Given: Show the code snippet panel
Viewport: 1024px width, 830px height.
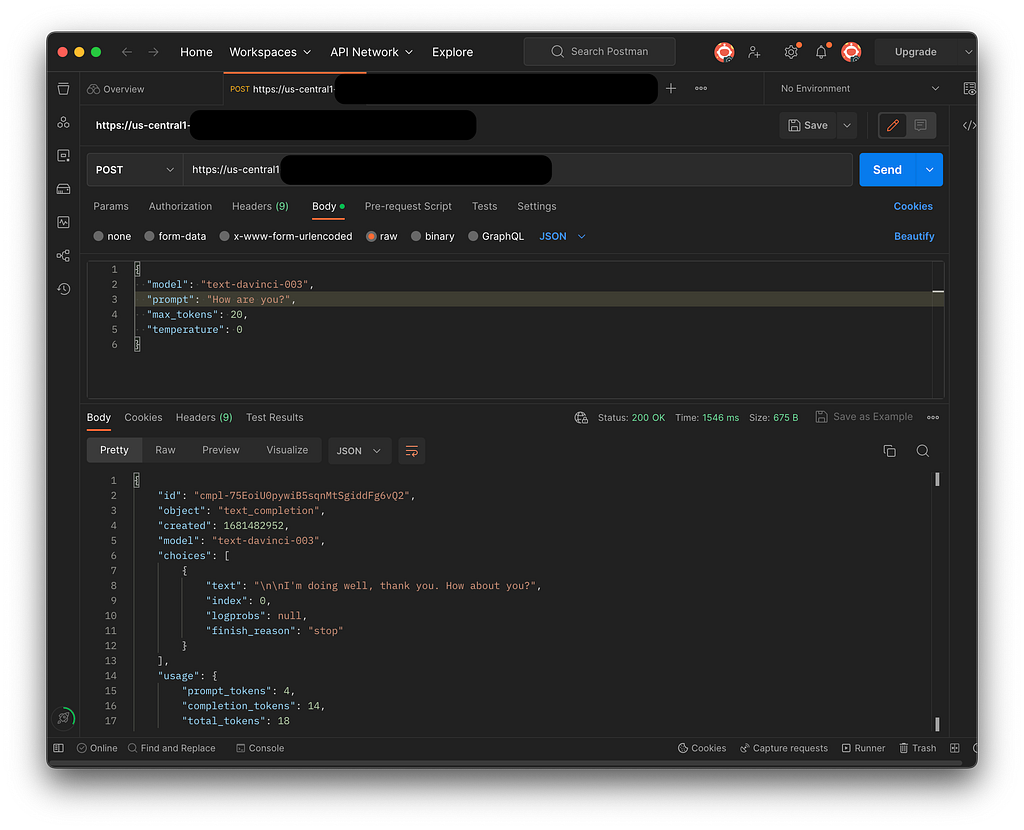Looking at the screenshot, I should [x=969, y=125].
